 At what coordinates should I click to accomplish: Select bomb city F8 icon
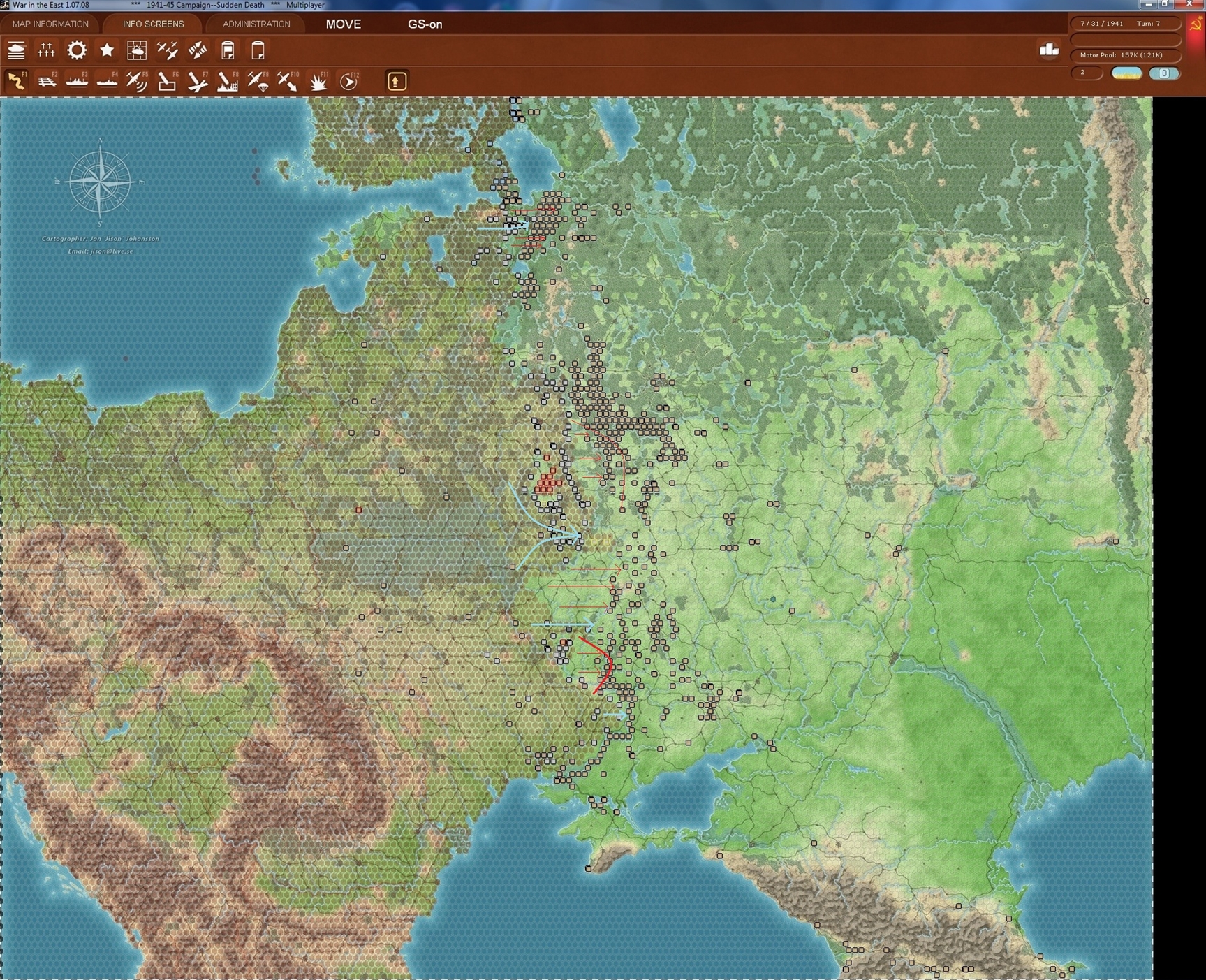(x=228, y=81)
